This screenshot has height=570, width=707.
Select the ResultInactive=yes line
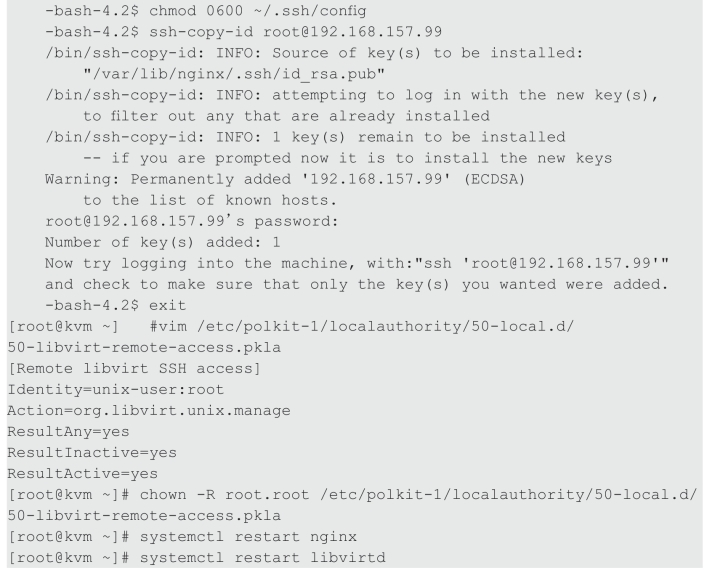(92, 452)
